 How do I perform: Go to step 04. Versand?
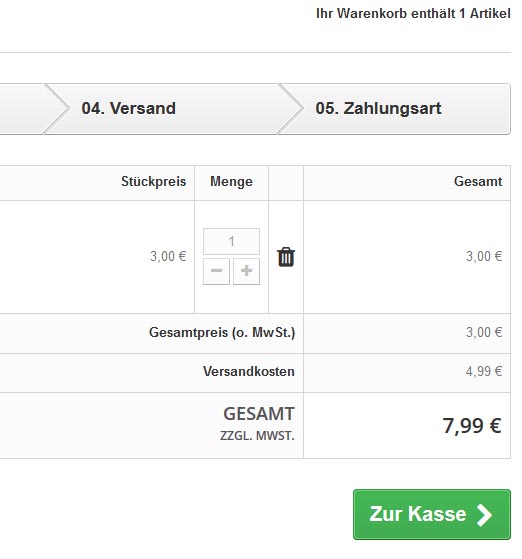162,109
